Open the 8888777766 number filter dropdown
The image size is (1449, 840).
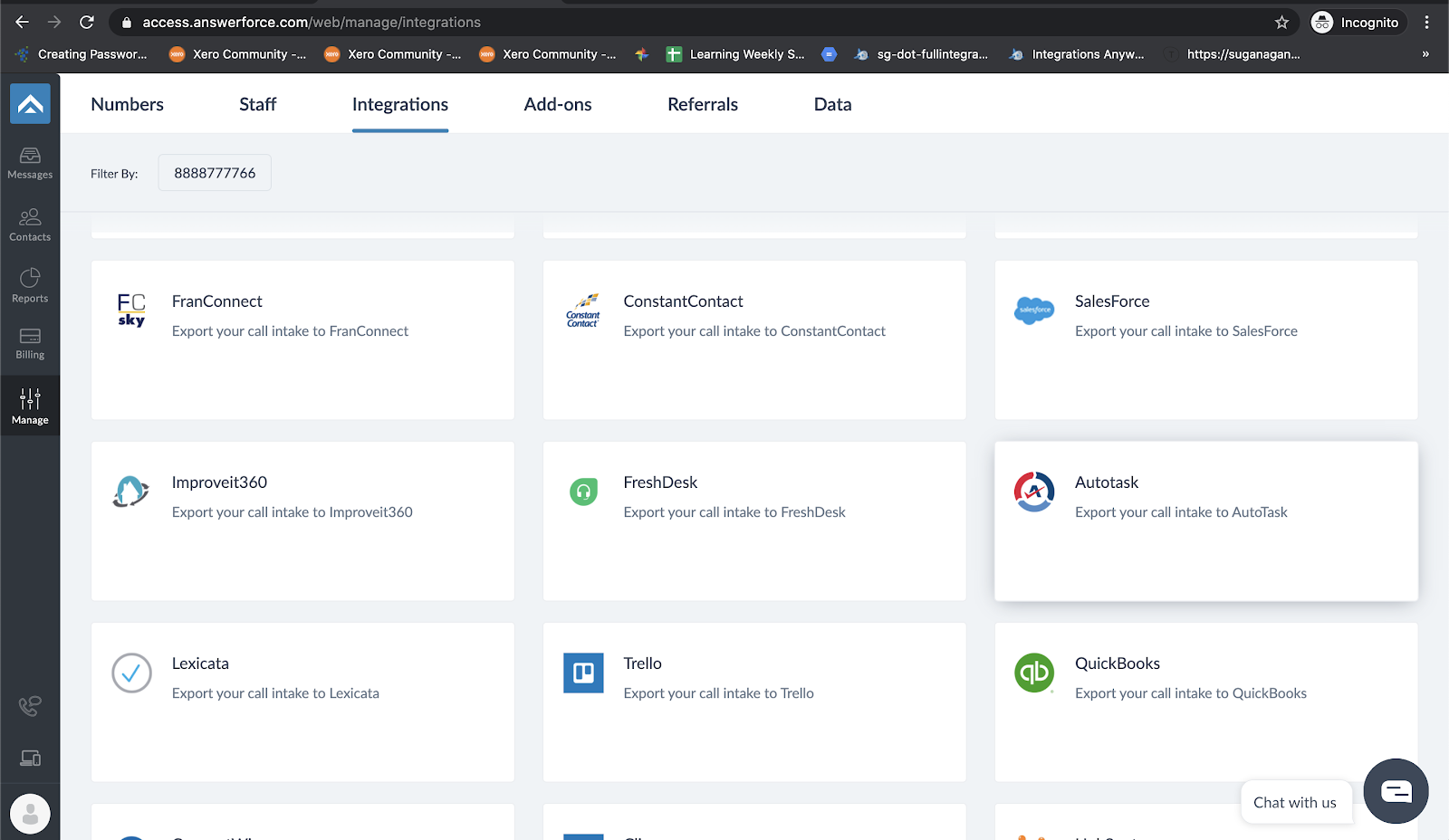click(x=215, y=173)
